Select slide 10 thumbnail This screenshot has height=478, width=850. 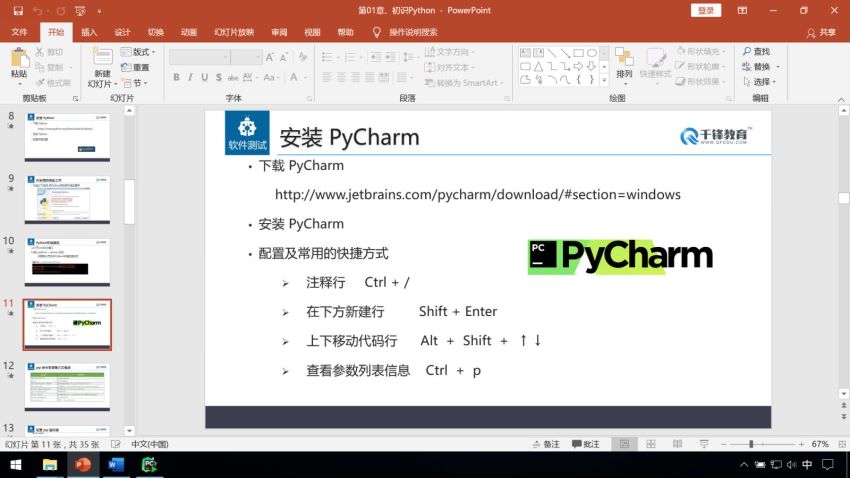click(x=67, y=262)
